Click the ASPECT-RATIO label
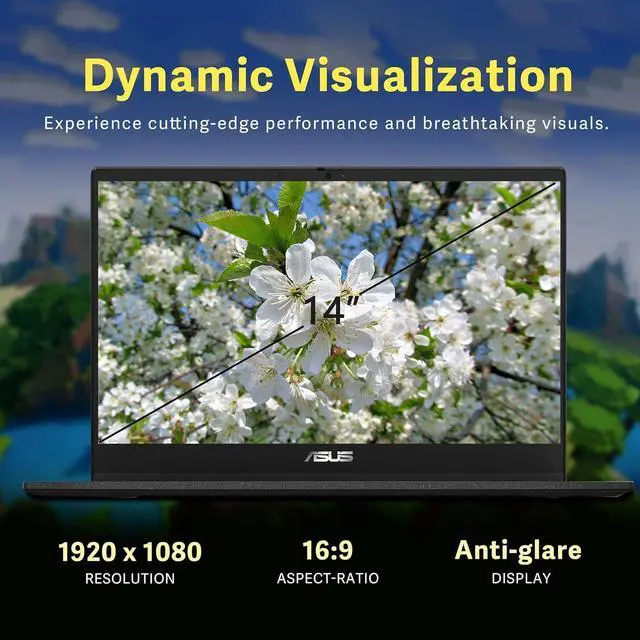Viewport: 640px width, 640px height. [328, 578]
